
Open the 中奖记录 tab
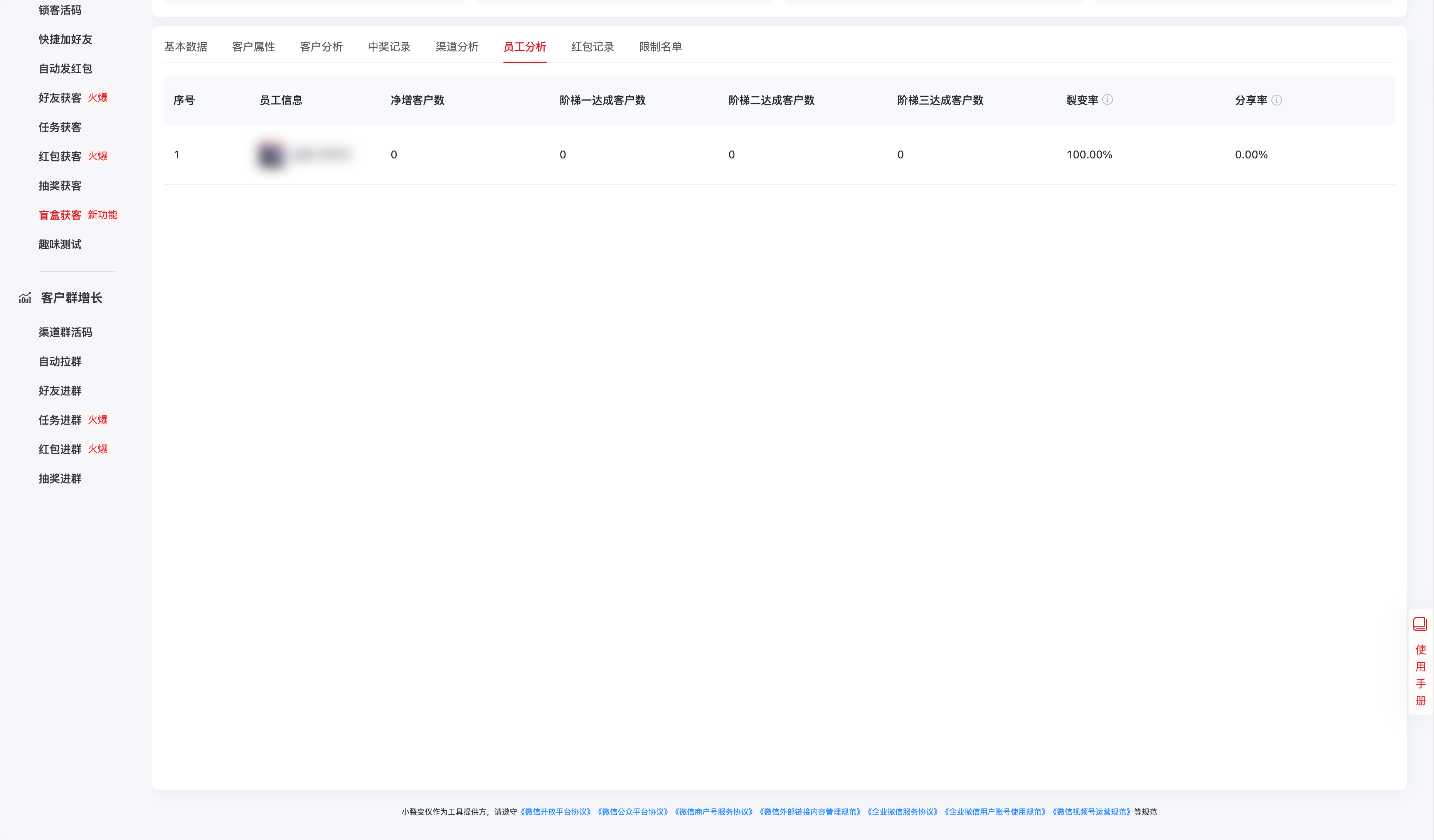coord(389,47)
